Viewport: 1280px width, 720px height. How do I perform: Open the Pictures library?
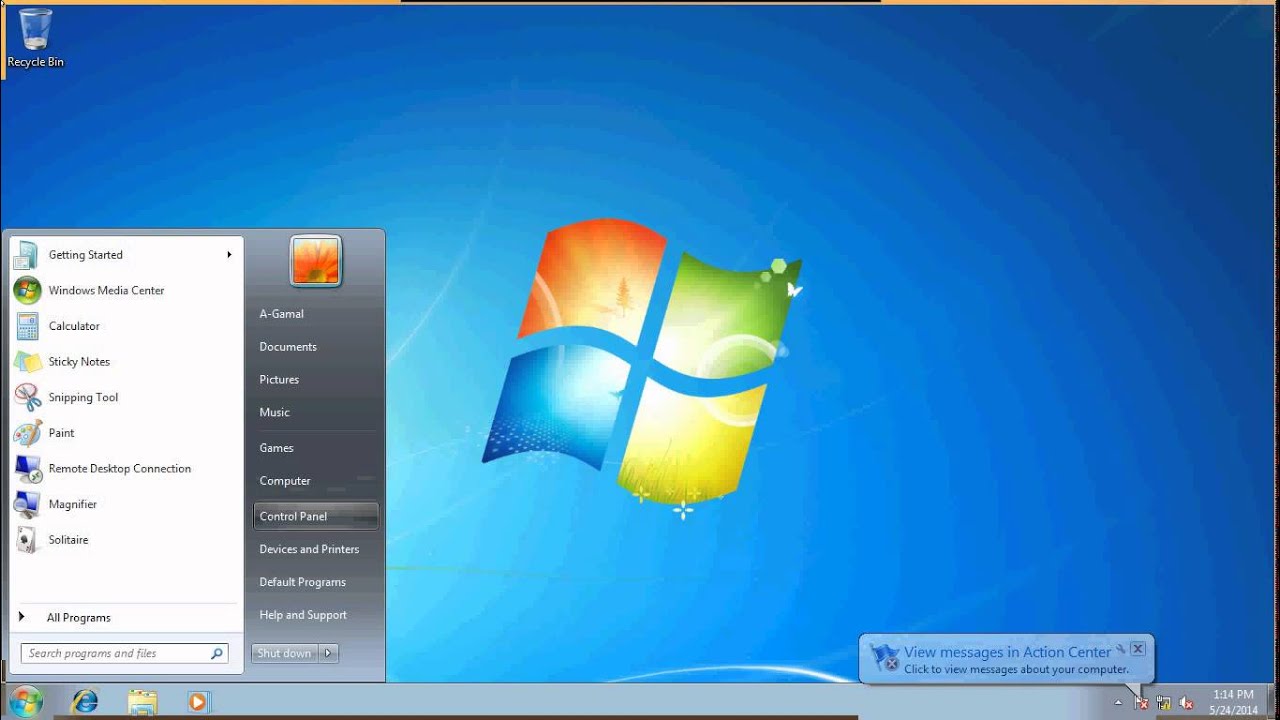pyautogui.click(x=316, y=380)
